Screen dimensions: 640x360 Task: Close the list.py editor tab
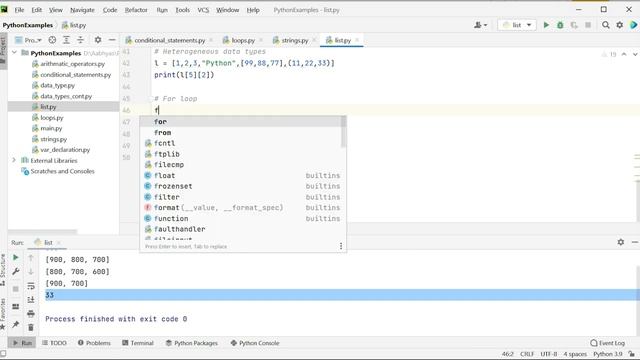coord(357,40)
